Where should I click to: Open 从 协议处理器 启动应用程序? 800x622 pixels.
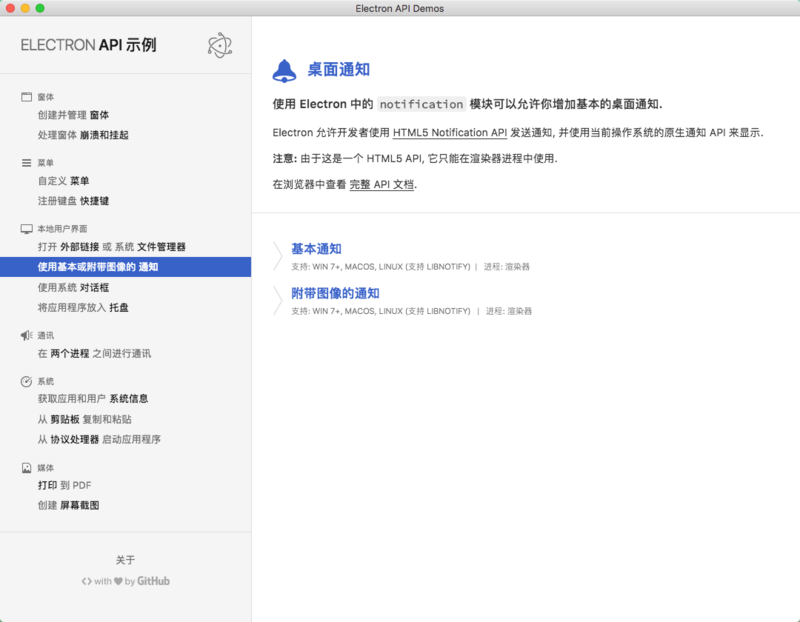pyautogui.click(x=99, y=439)
